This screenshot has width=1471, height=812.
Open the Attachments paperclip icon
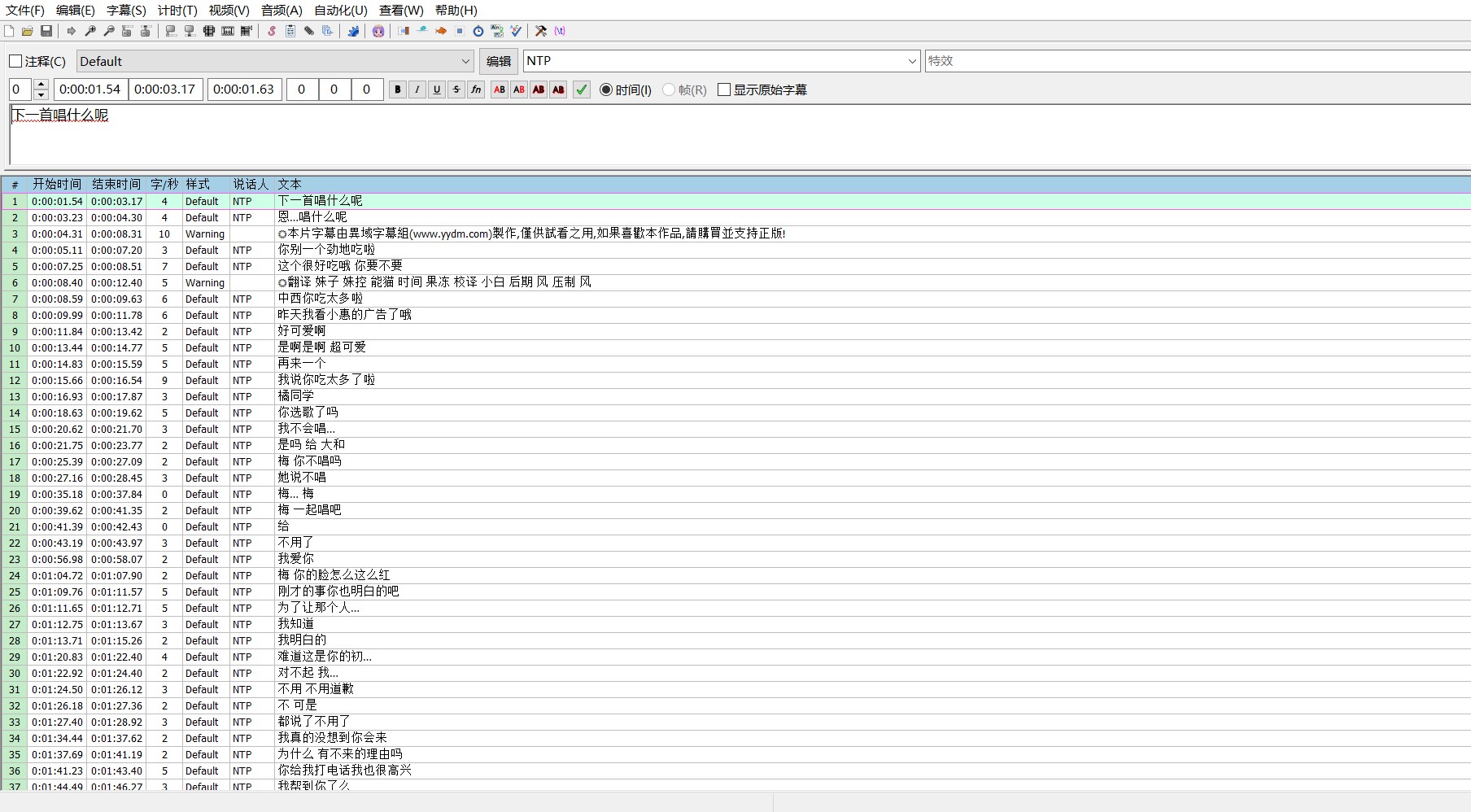pos(309,31)
